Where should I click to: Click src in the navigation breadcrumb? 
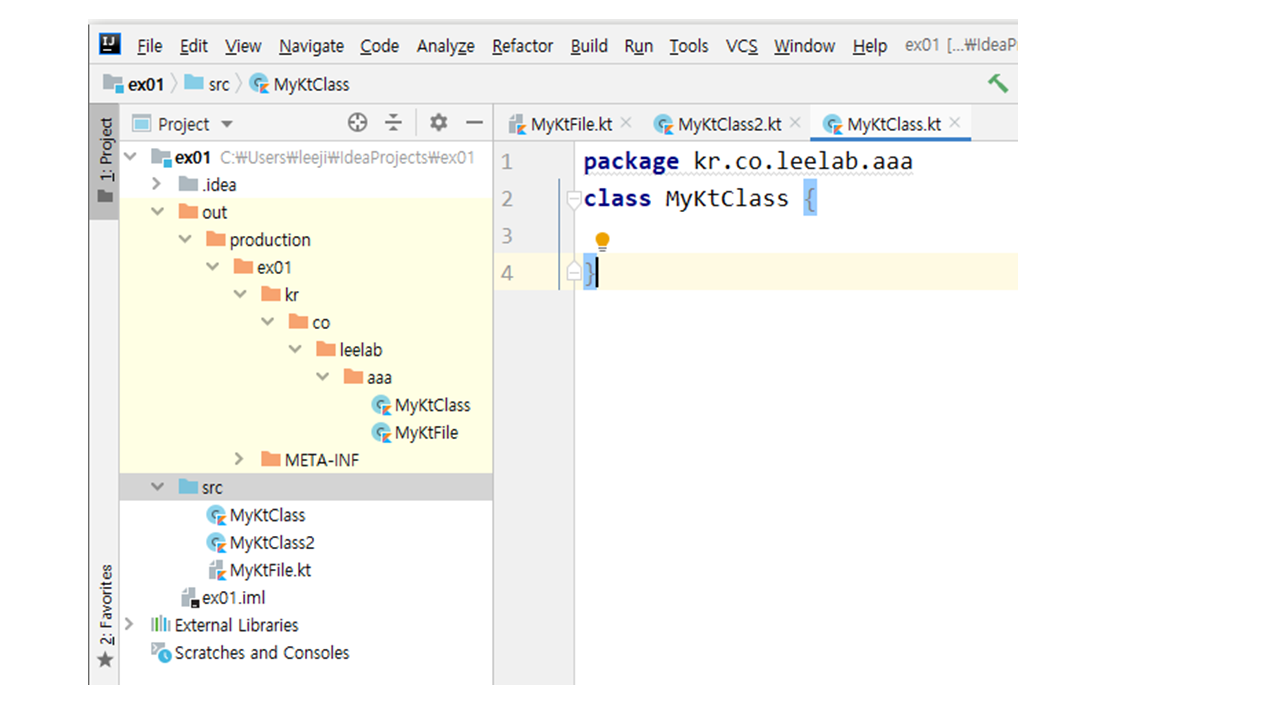click(218, 84)
